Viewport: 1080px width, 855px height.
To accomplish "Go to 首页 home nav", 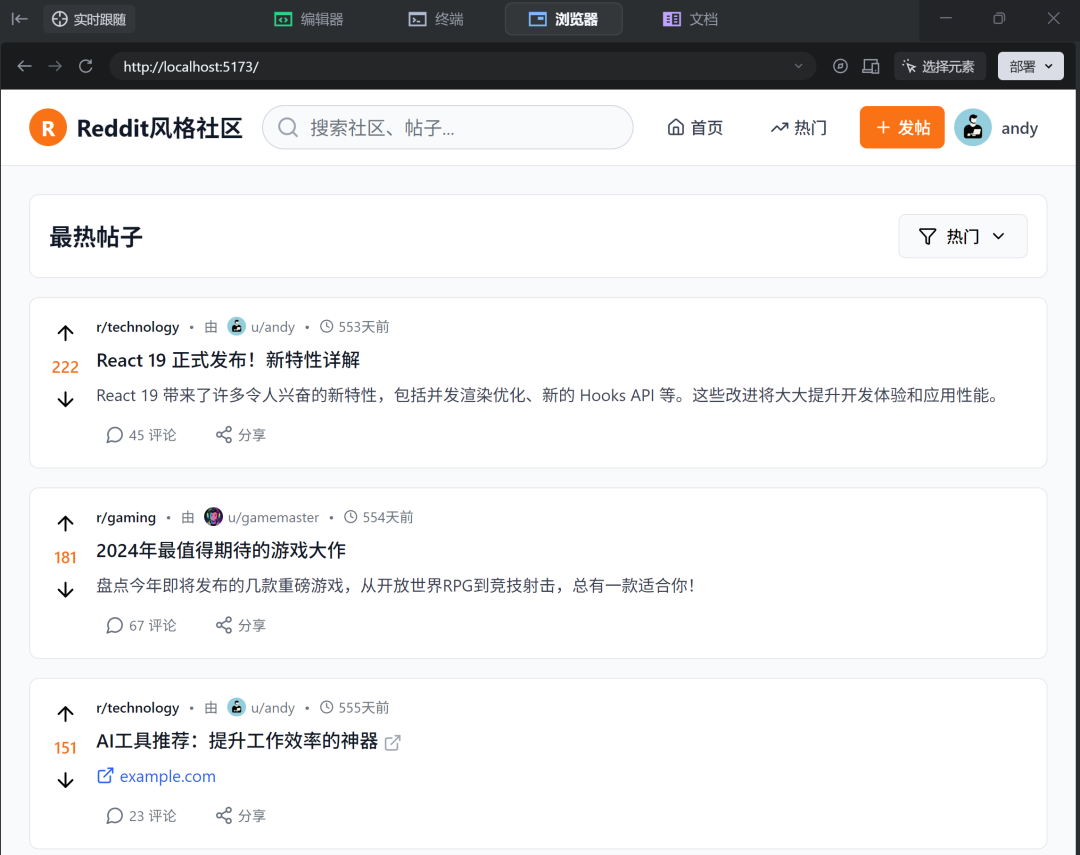I will point(695,127).
